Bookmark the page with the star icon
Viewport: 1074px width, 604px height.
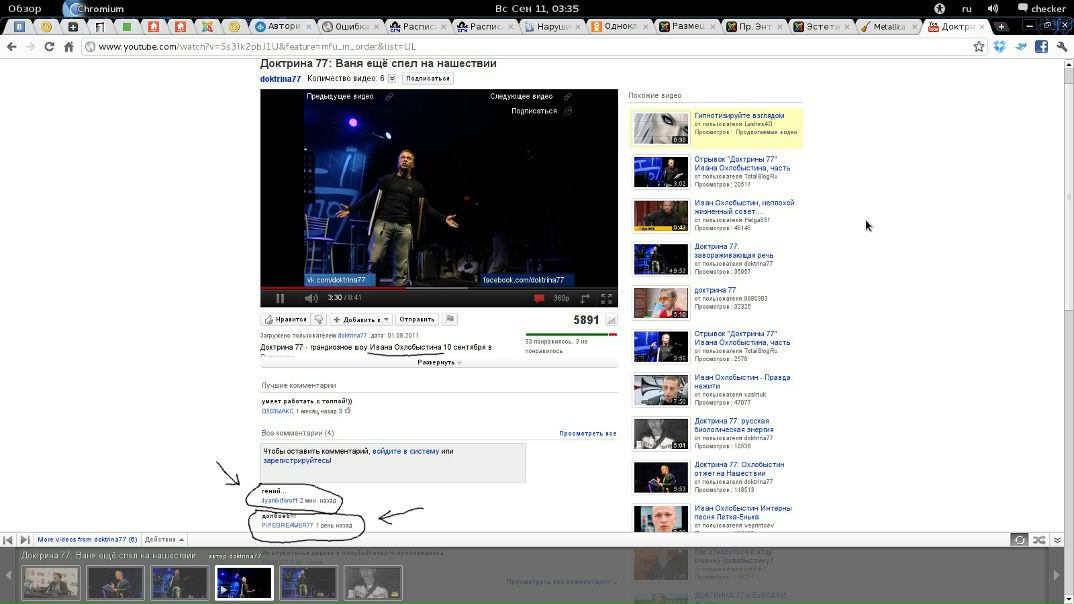pos(979,46)
